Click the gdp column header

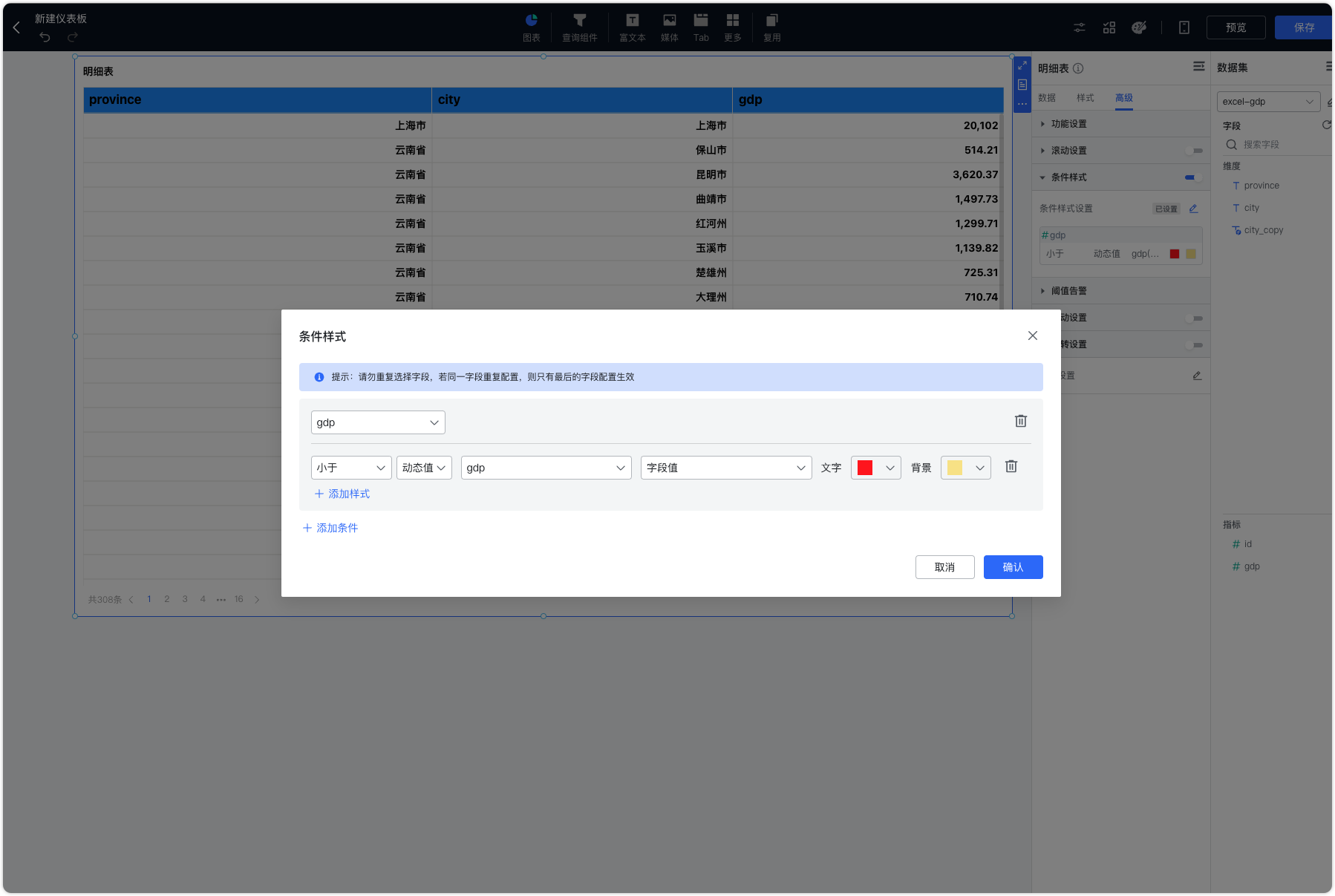point(868,99)
